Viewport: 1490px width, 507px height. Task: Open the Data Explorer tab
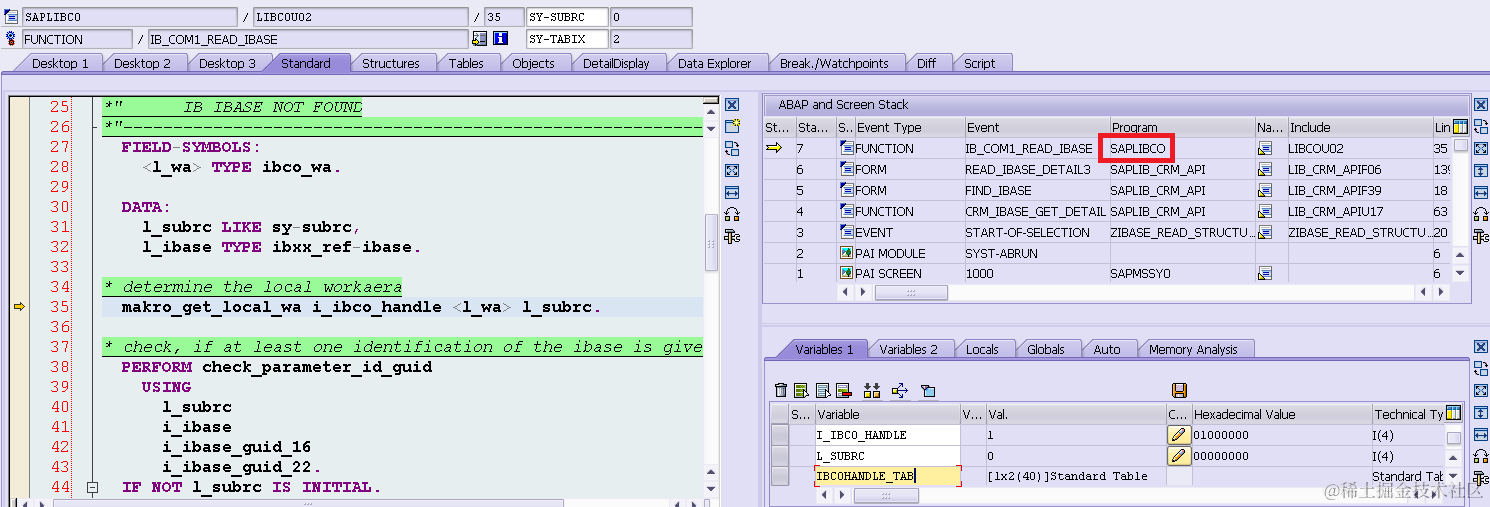pos(714,63)
